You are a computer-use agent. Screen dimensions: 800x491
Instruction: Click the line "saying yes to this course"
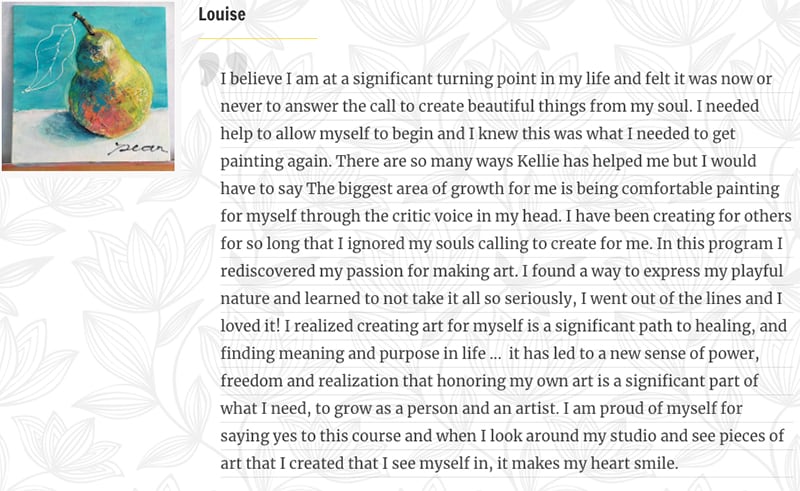pyautogui.click(x=503, y=436)
